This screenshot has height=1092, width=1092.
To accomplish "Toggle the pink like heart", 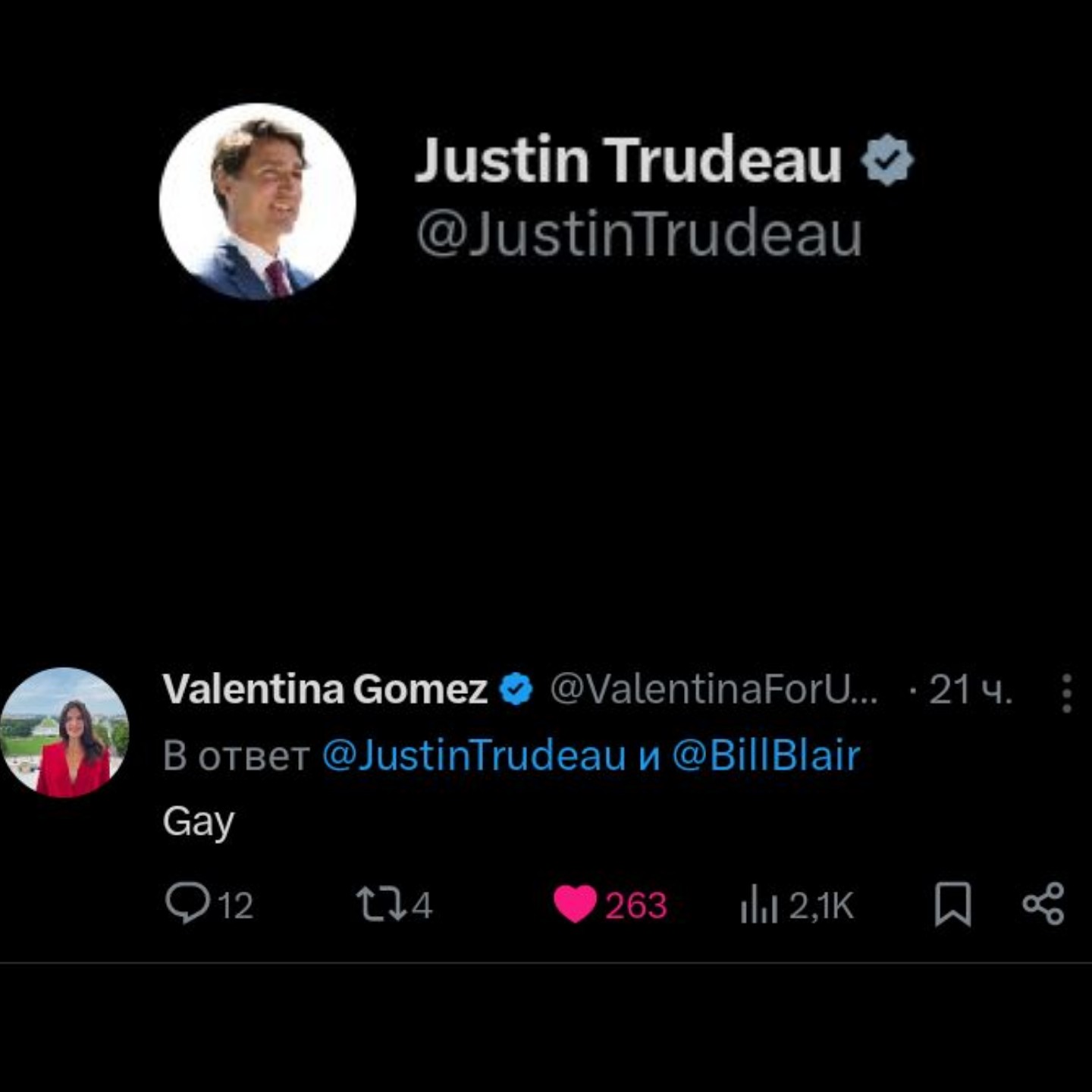I will click(x=575, y=904).
